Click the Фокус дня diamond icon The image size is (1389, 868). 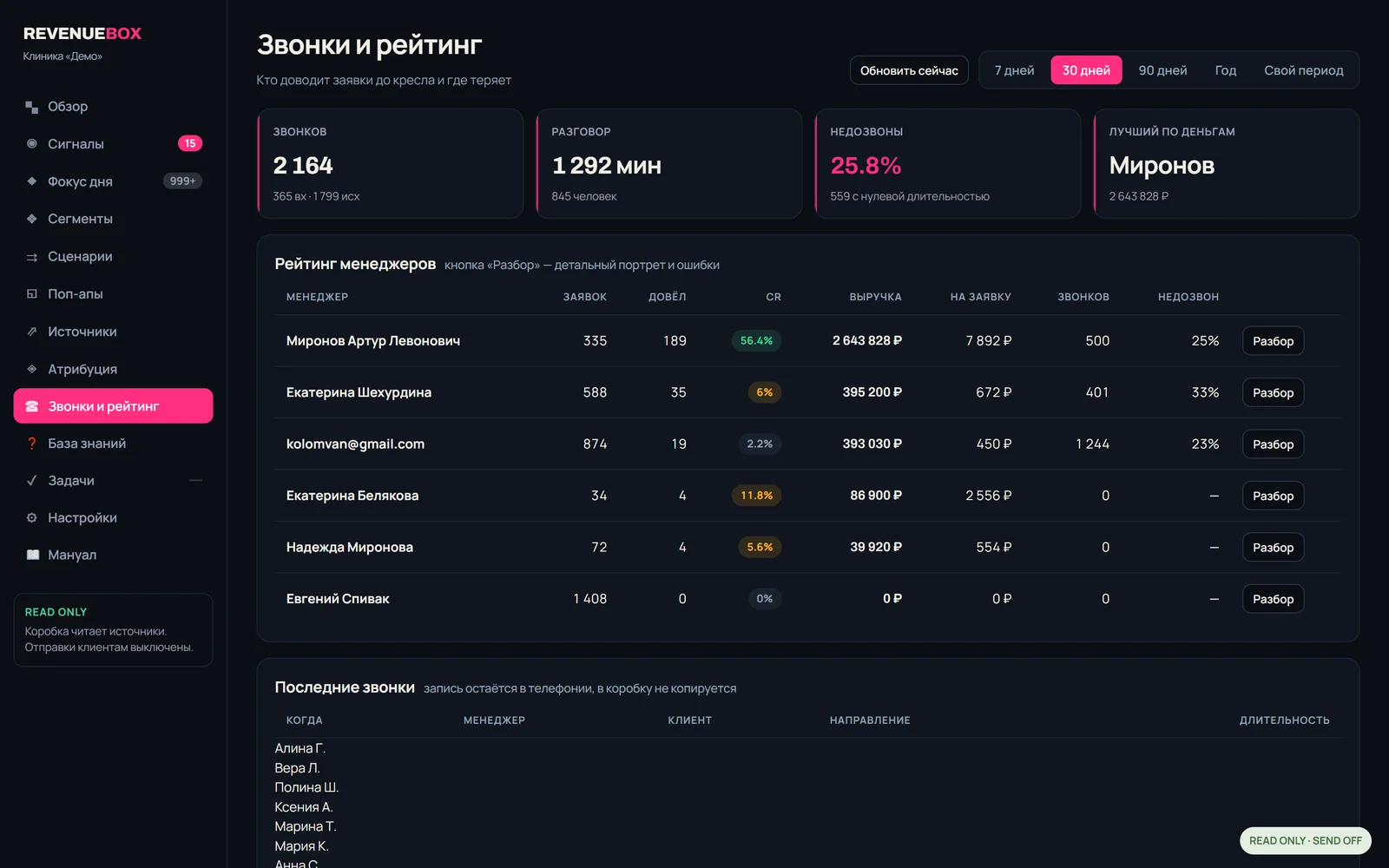tap(32, 181)
